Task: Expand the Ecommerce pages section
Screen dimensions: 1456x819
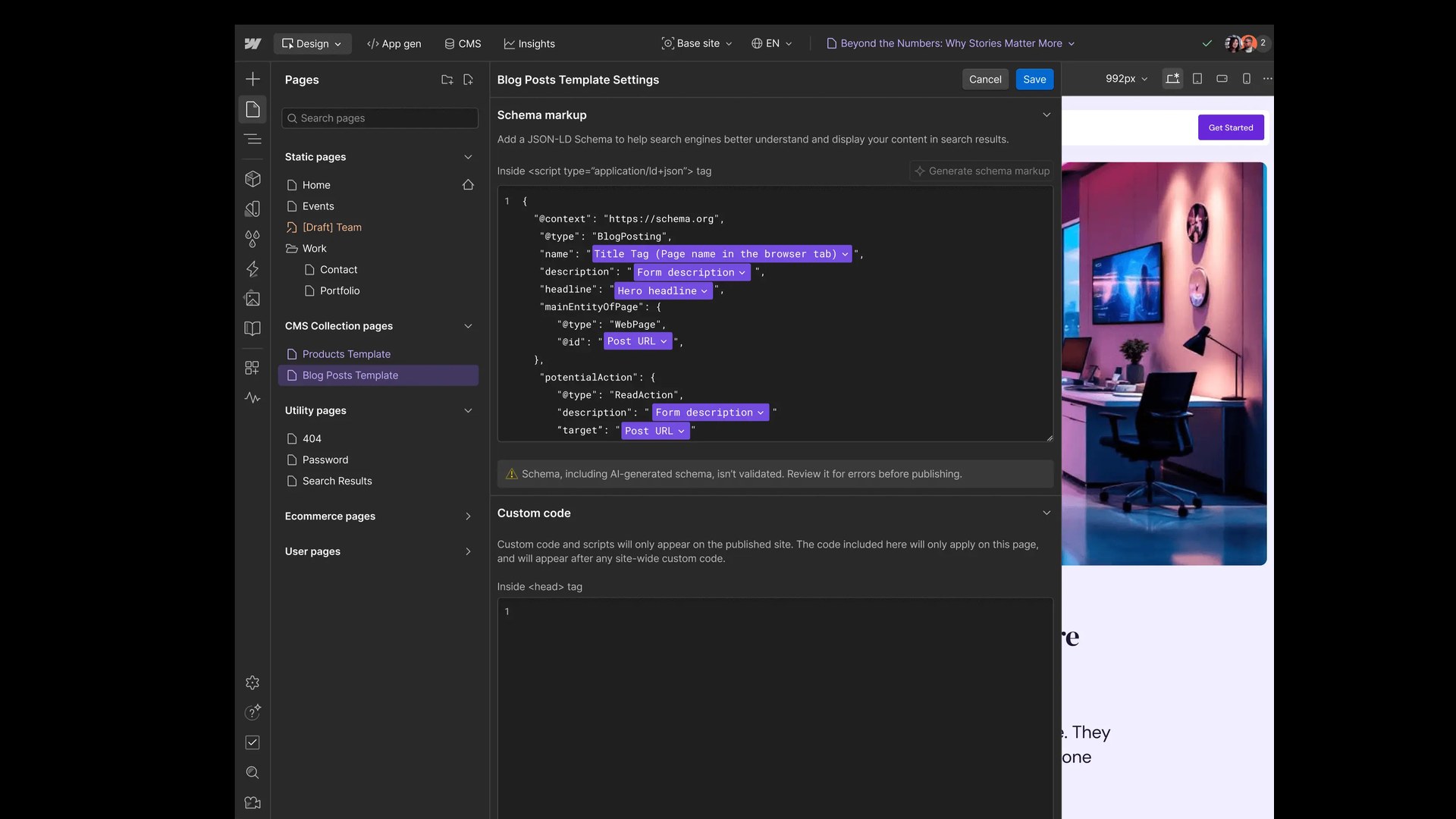Action: (468, 516)
